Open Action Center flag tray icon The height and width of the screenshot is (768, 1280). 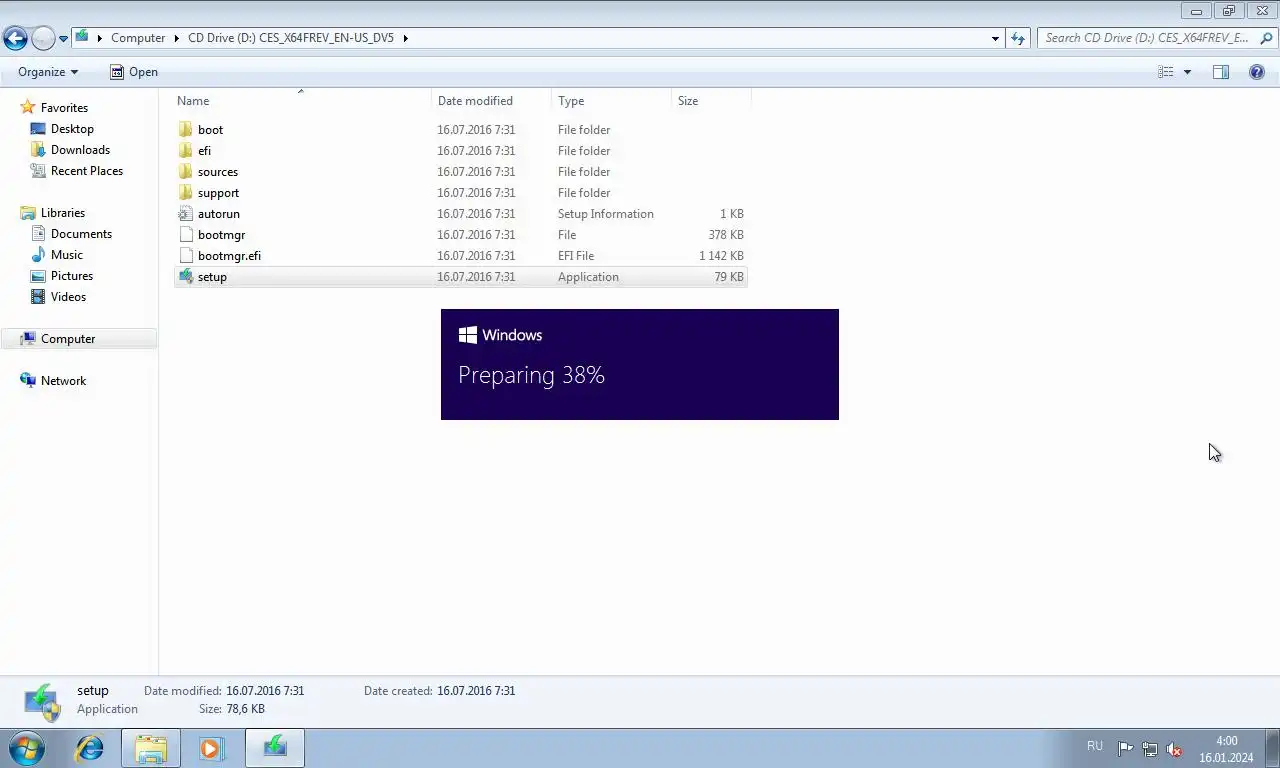click(1125, 749)
